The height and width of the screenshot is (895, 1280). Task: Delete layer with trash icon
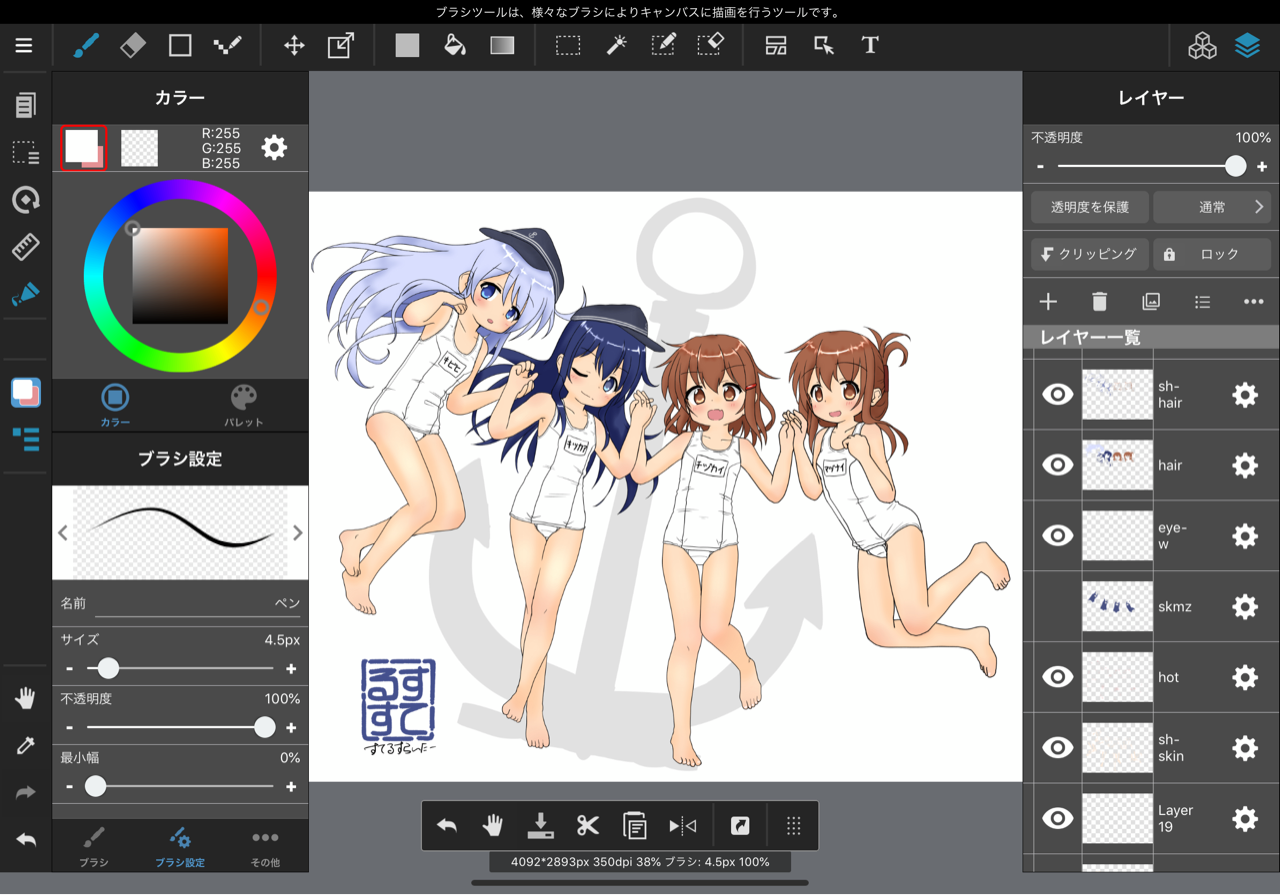1099,302
